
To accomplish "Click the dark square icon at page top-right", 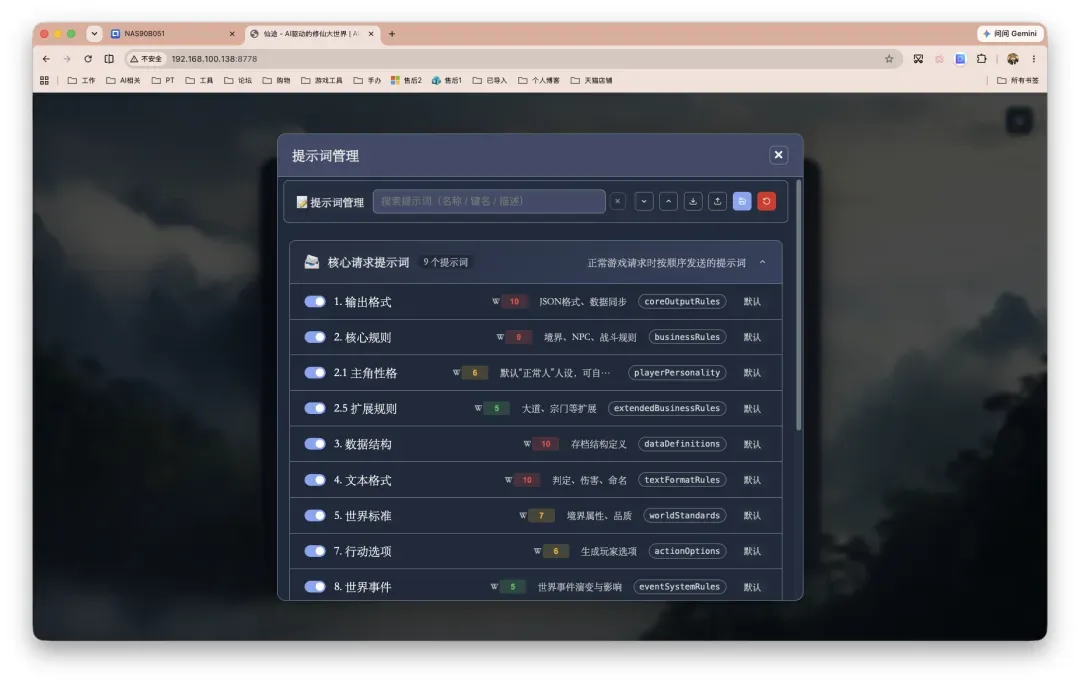I will 1019,121.
